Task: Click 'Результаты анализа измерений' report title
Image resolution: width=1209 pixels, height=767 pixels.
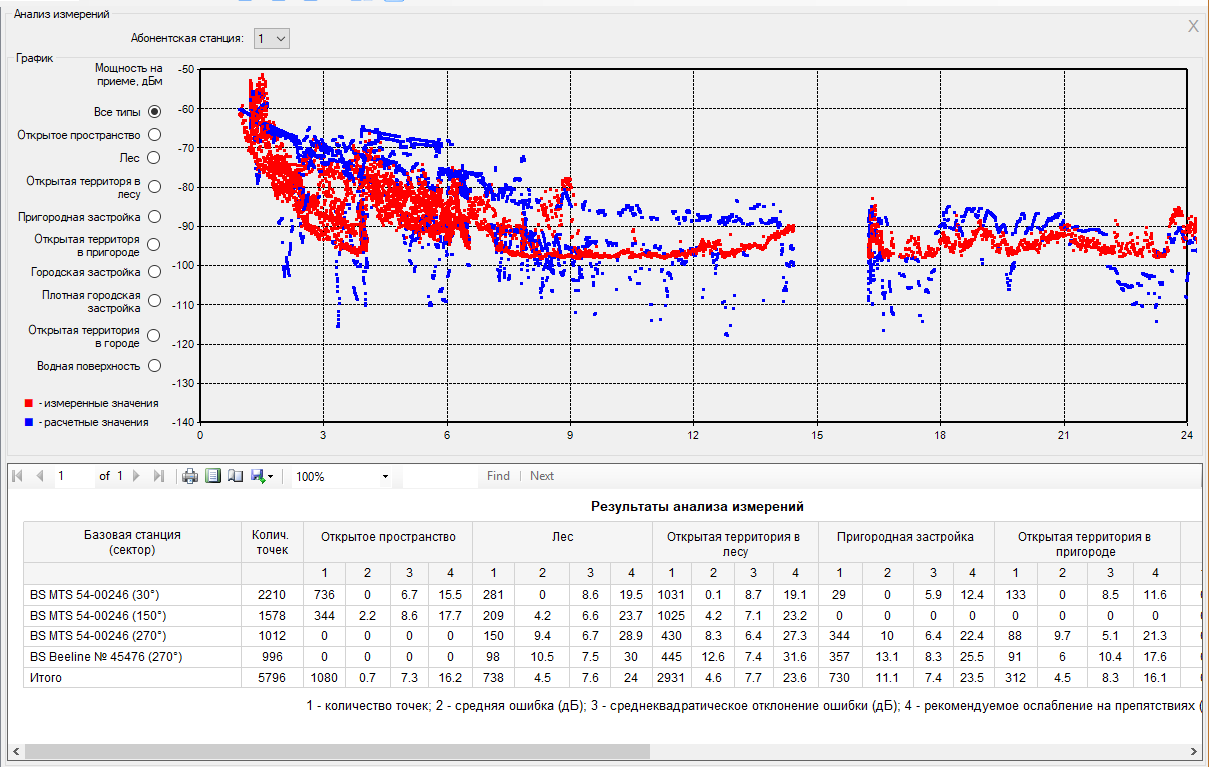Action: (x=697, y=507)
